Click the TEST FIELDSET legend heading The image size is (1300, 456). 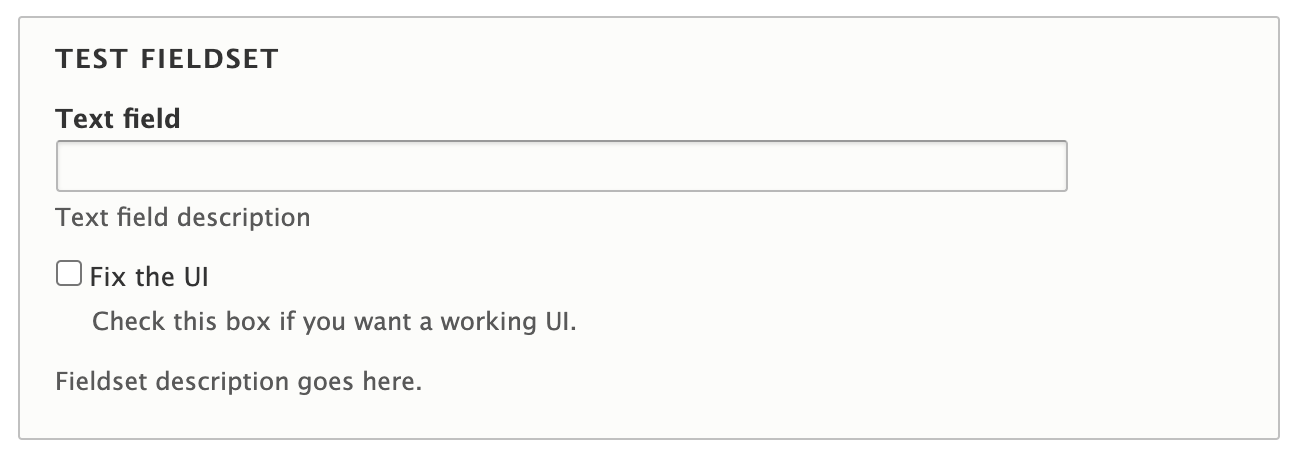coord(167,60)
